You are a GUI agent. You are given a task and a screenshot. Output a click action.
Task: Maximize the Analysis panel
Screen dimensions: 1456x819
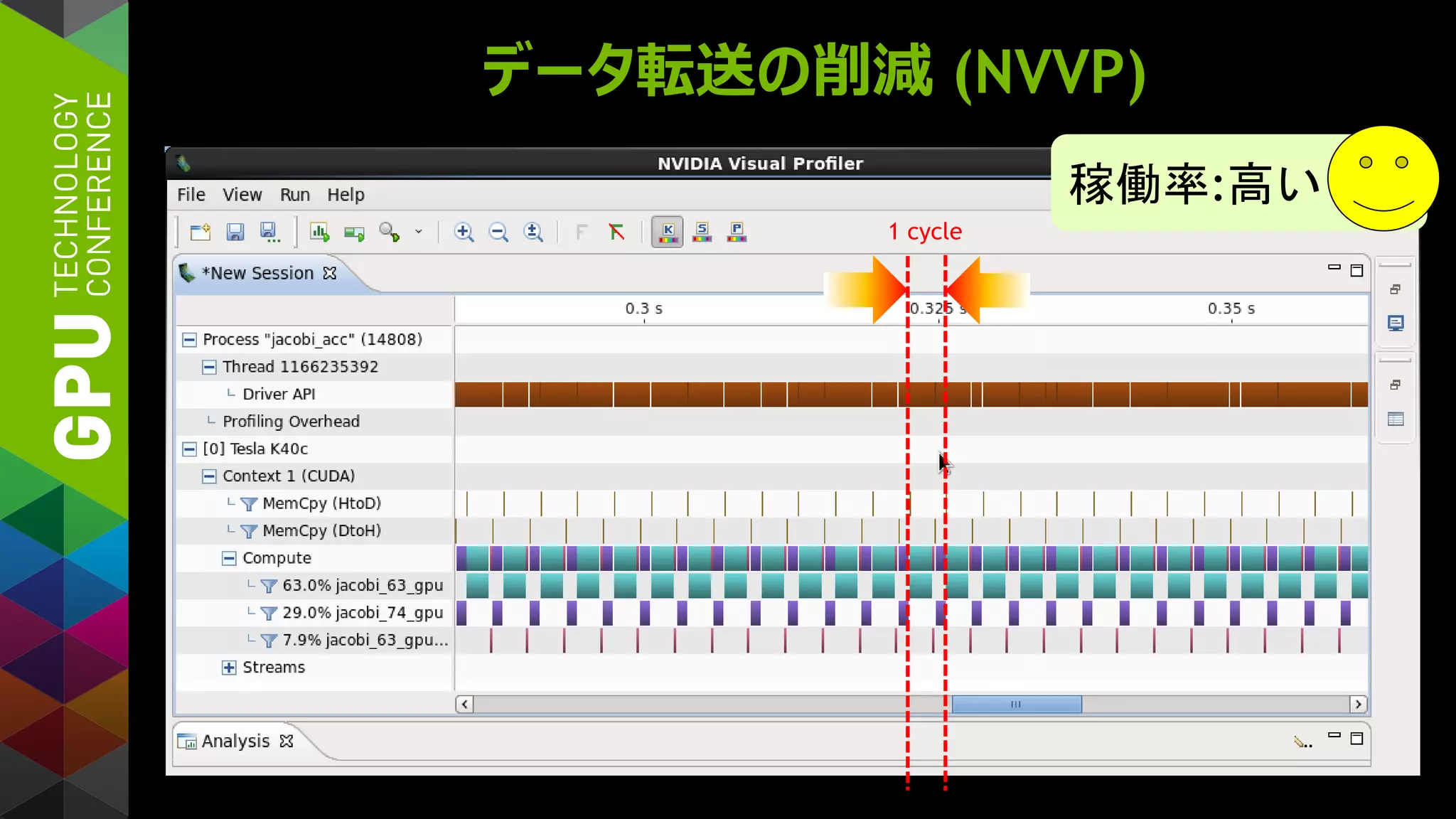(1356, 739)
